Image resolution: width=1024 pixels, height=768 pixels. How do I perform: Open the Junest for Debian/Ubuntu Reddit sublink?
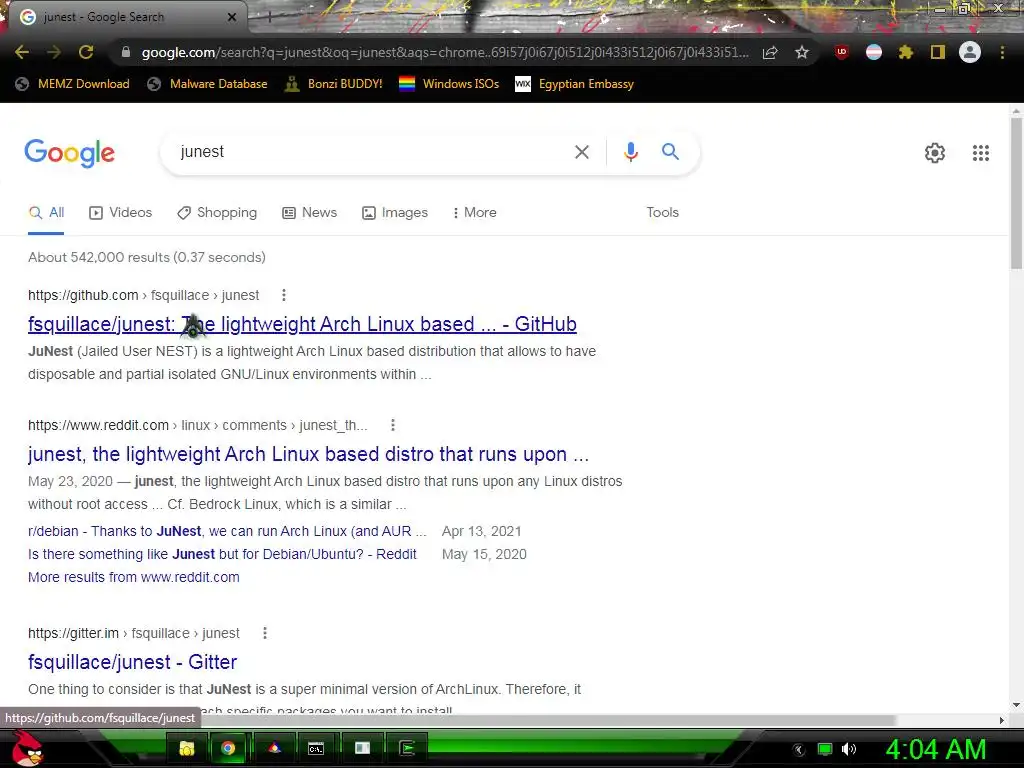click(222, 554)
